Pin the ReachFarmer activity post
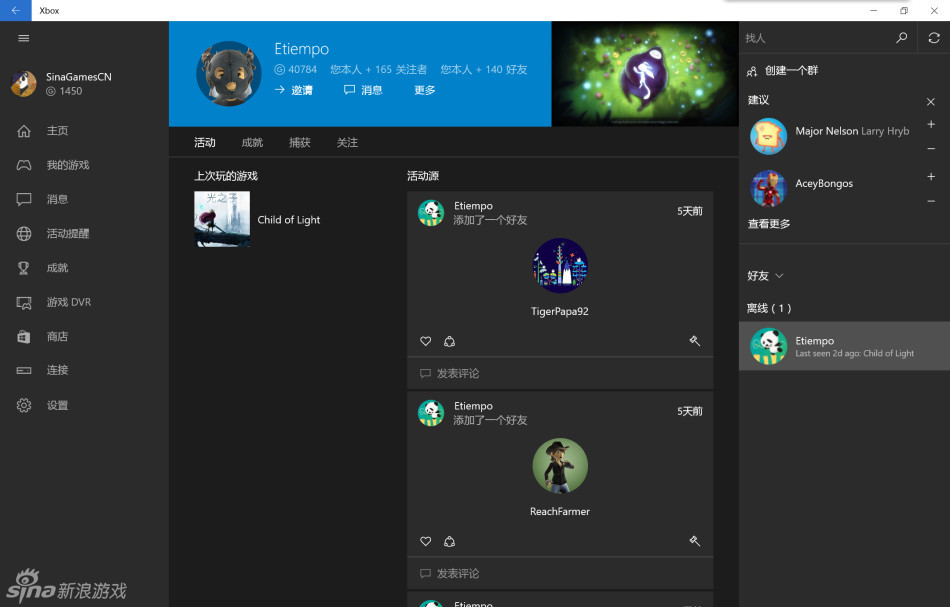950x607 pixels. pos(694,541)
